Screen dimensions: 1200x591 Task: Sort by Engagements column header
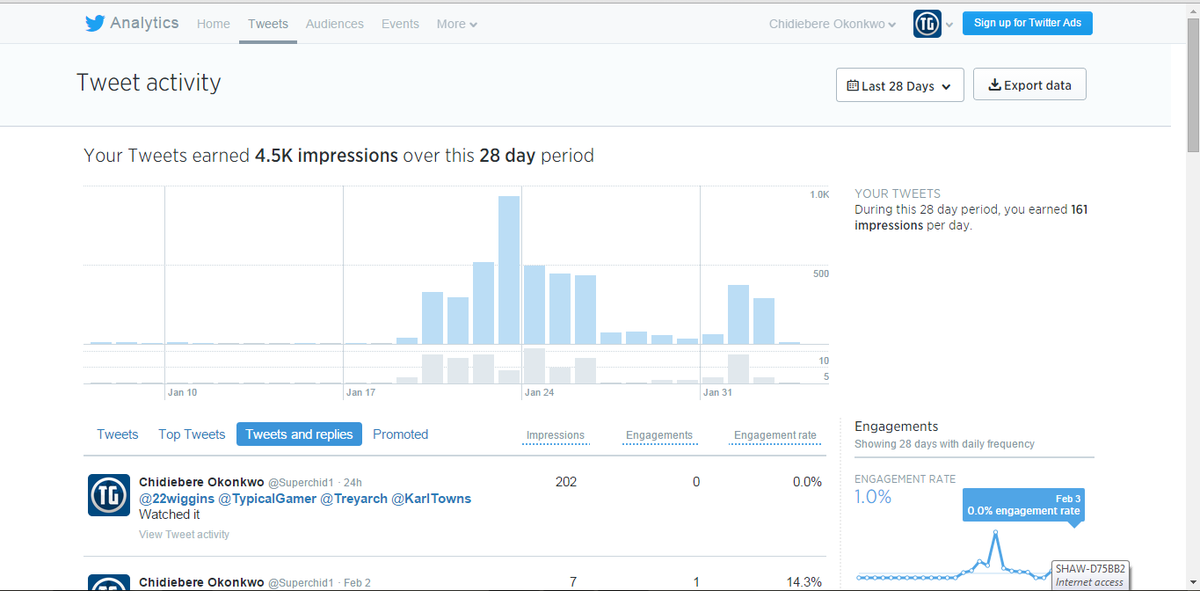tap(659, 436)
